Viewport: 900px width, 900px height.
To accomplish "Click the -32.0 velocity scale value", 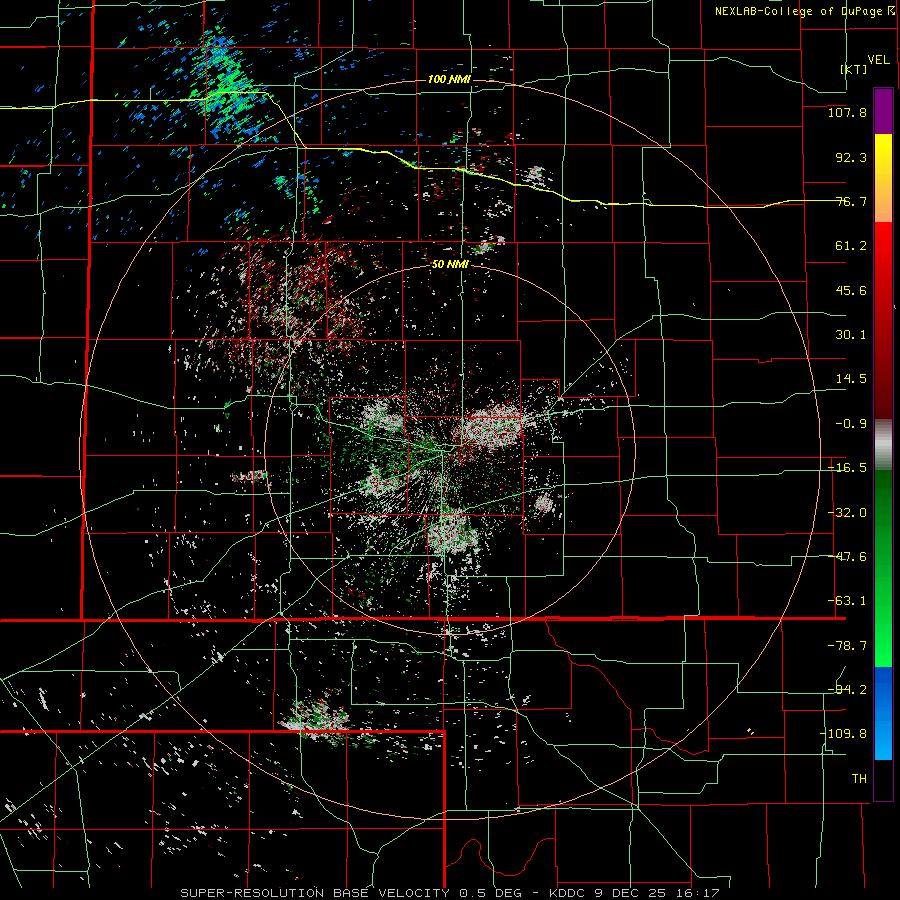I will pyautogui.click(x=847, y=513).
